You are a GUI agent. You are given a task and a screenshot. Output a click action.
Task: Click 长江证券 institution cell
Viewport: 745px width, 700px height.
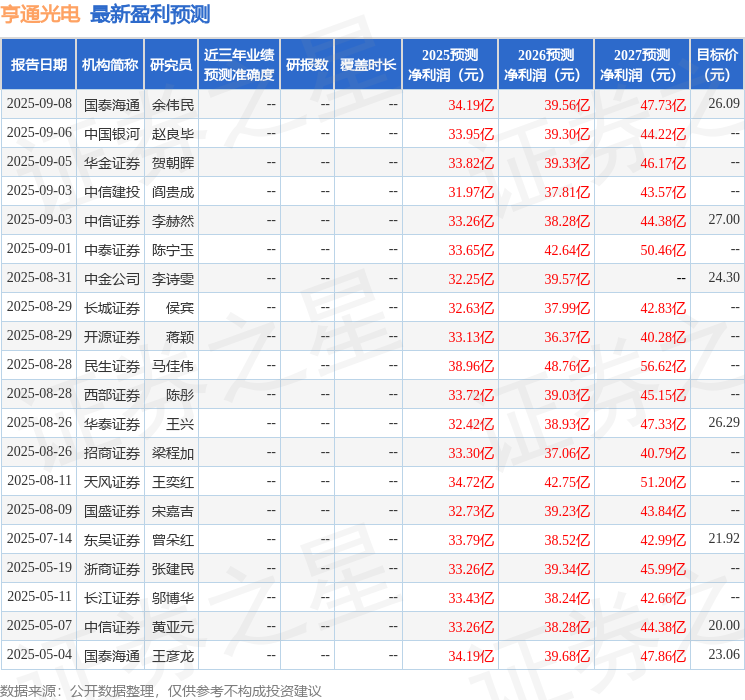112,598
